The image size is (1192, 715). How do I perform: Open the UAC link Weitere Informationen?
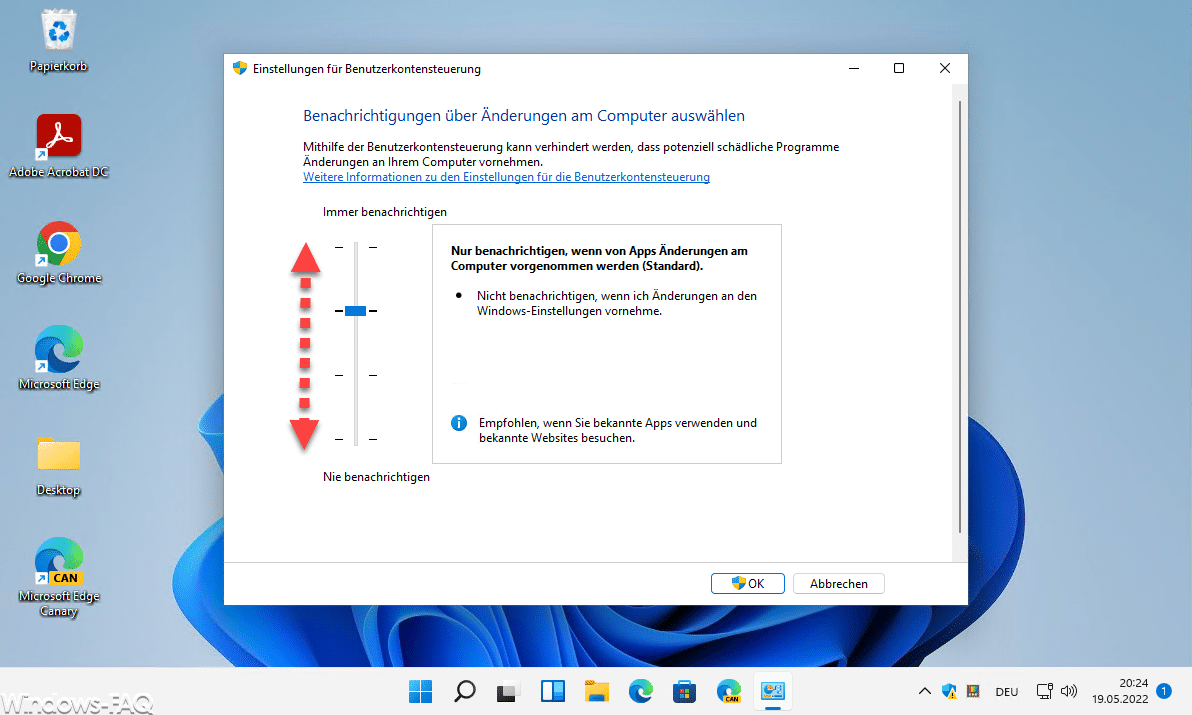pos(506,177)
